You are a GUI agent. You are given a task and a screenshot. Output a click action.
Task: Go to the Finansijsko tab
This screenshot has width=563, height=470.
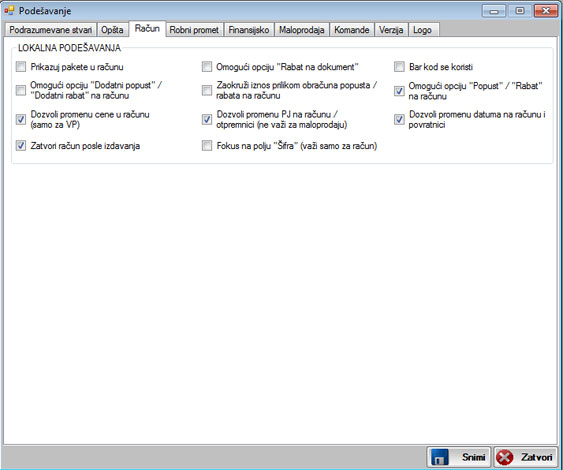point(249,30)
